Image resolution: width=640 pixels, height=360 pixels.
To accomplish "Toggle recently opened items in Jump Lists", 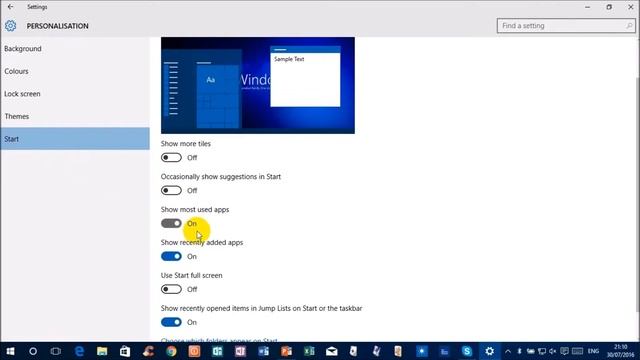I will click(171, 322).
